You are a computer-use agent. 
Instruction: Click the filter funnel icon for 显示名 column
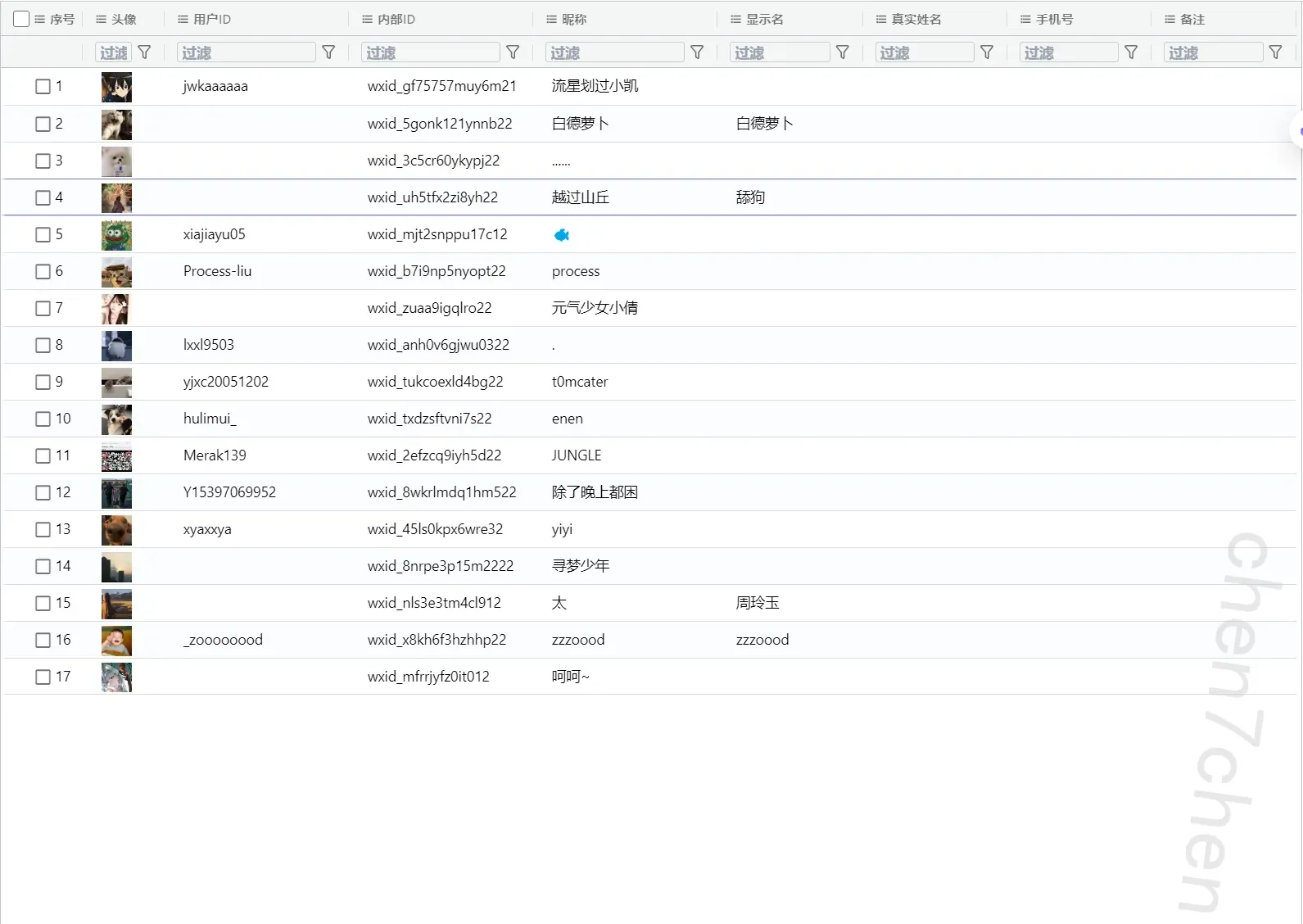(x=842, y=52)
